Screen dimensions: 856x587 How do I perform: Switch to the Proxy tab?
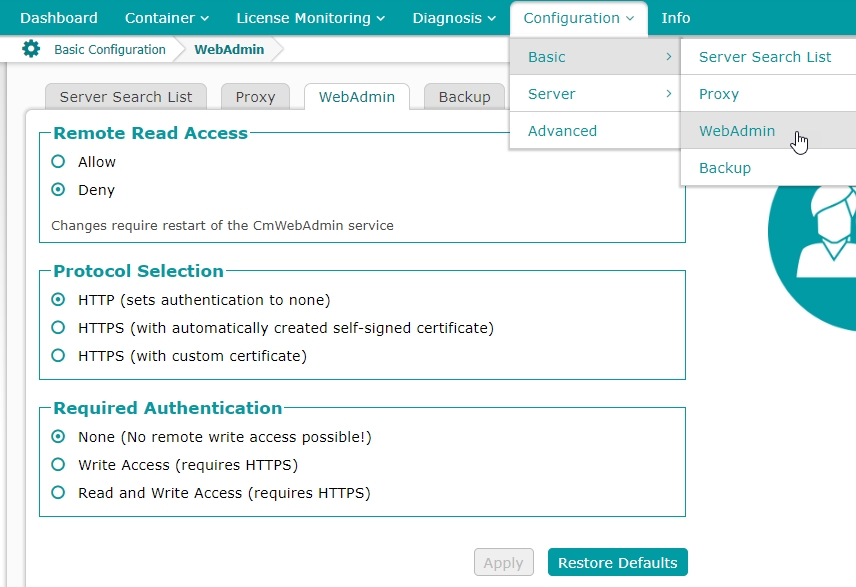point(255,97)
